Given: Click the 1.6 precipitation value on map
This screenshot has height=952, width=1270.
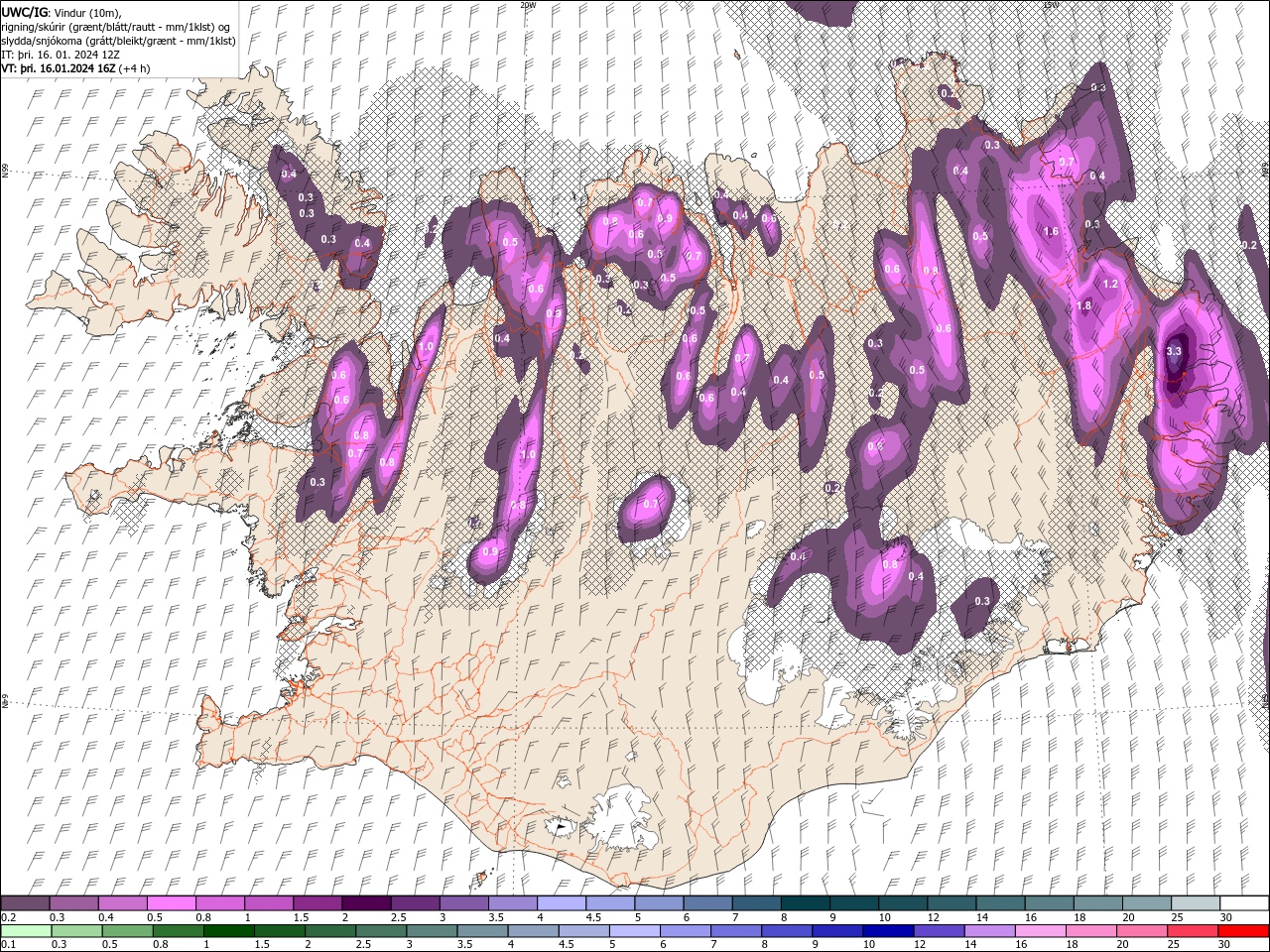Looking at the screenshot, I should coord(1051,232).
